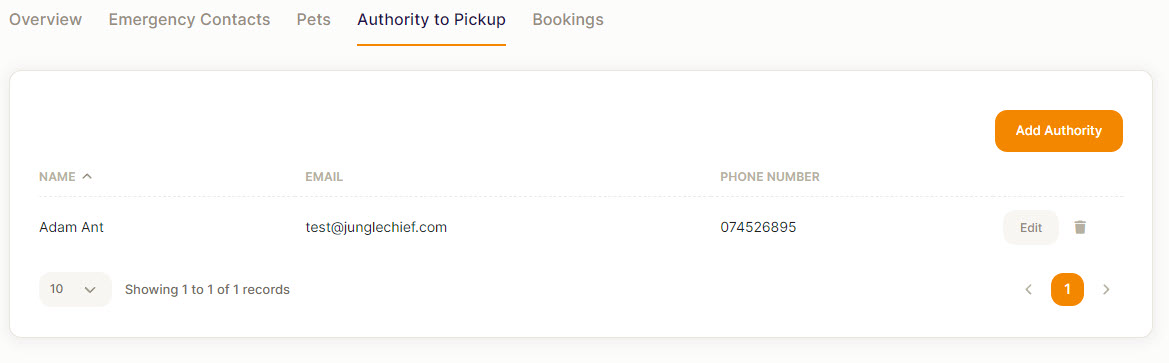This screenshot has width=1169, height=363.
Task: View the Bookings tab
Action: [568, 19]
